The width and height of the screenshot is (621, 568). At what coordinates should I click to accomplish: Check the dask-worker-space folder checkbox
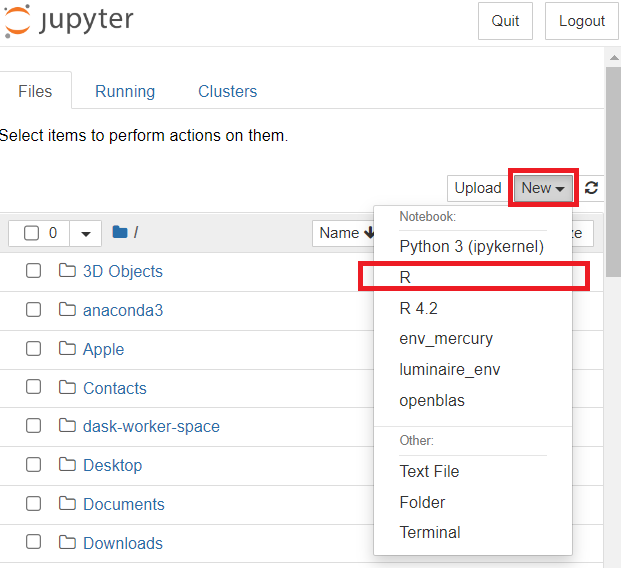34,426
